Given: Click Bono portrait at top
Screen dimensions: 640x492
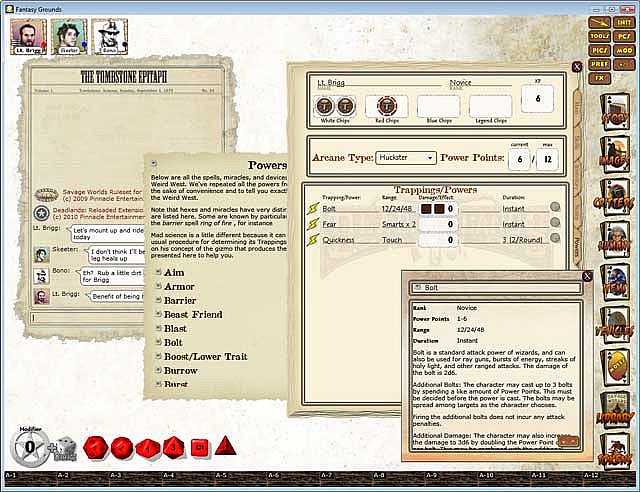Looking at the screenshot, I should click(109, 37).
